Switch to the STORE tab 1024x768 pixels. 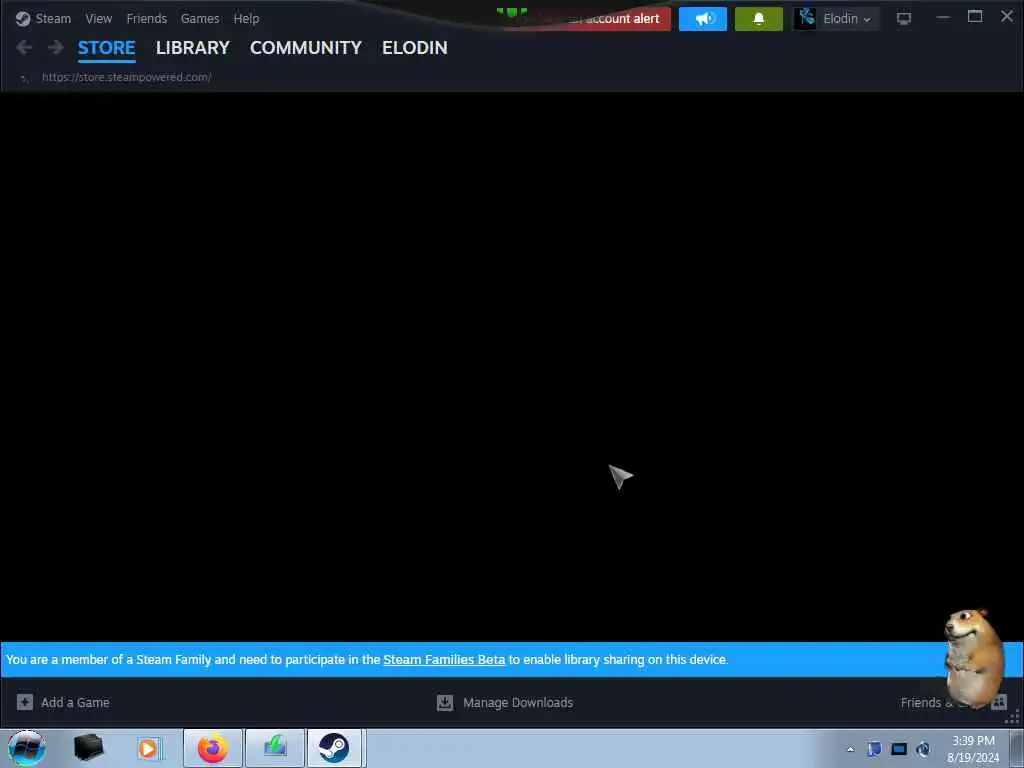point(106,48)
